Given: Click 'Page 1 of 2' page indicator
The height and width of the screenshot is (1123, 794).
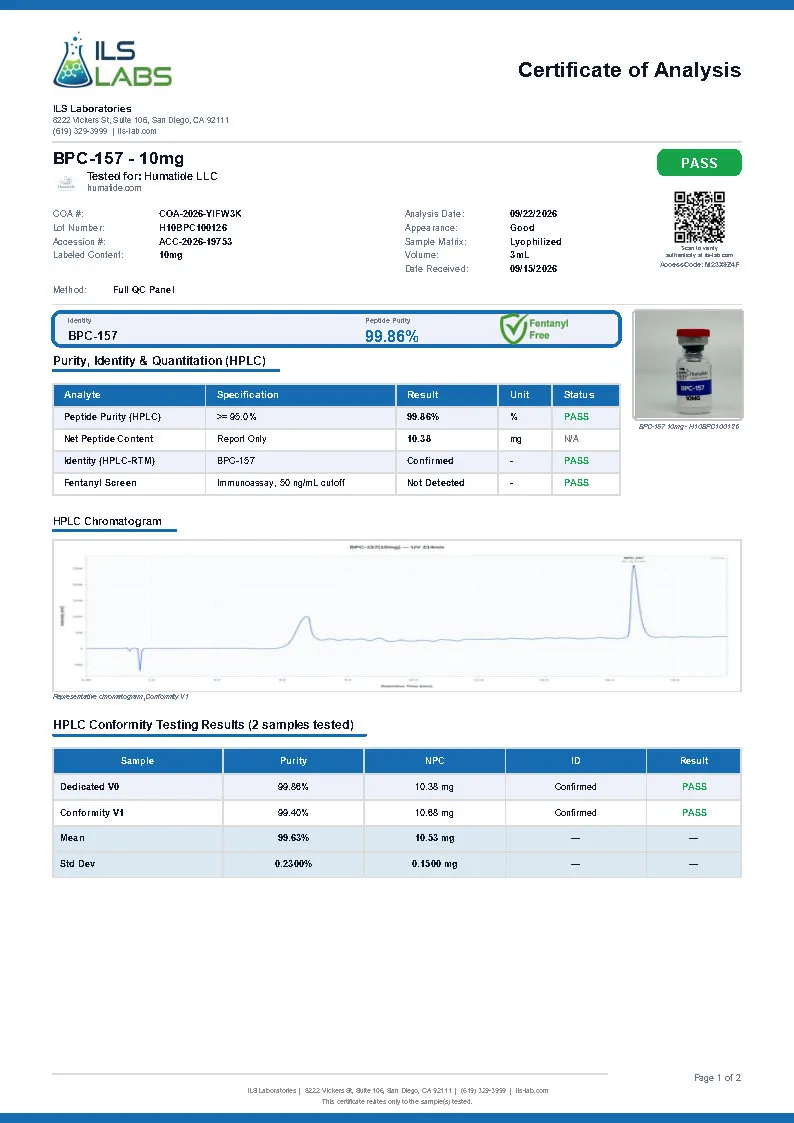Looking at the screenshot, I should [717, 1078].
